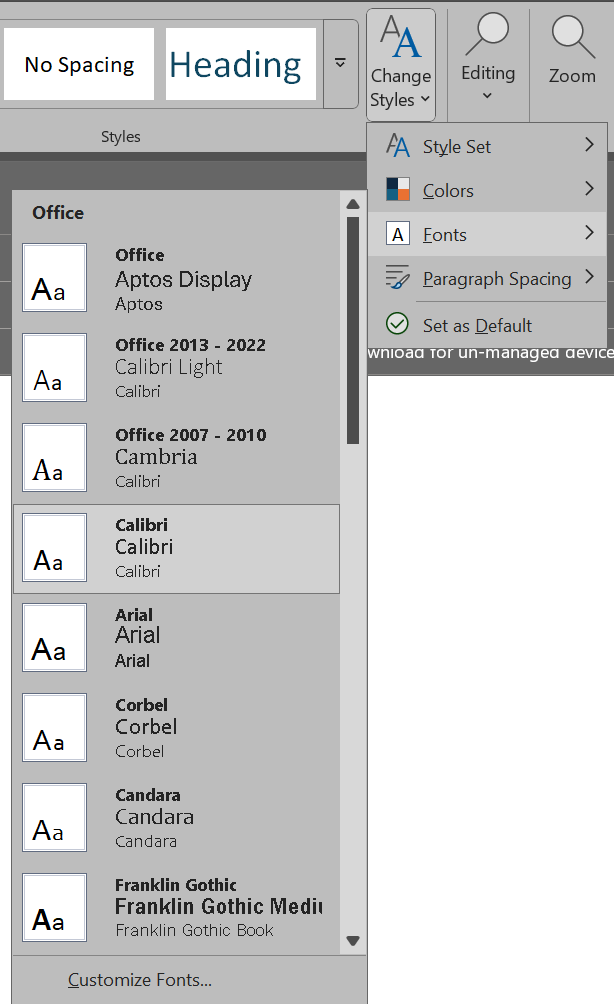
Task: Open the styles gallery dropdown arrow
Action: click(339, 60)
